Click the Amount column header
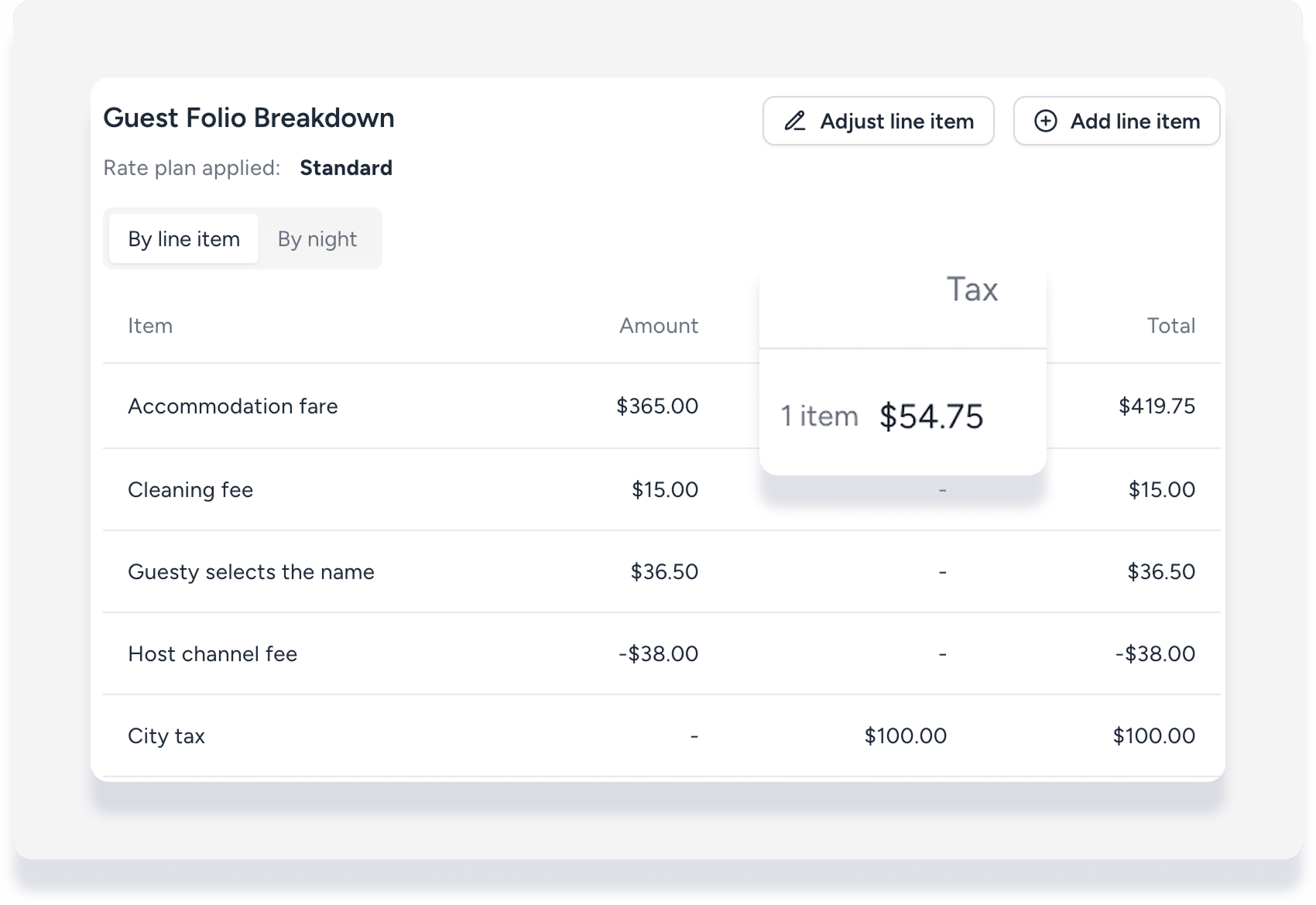 click(659, 326)
